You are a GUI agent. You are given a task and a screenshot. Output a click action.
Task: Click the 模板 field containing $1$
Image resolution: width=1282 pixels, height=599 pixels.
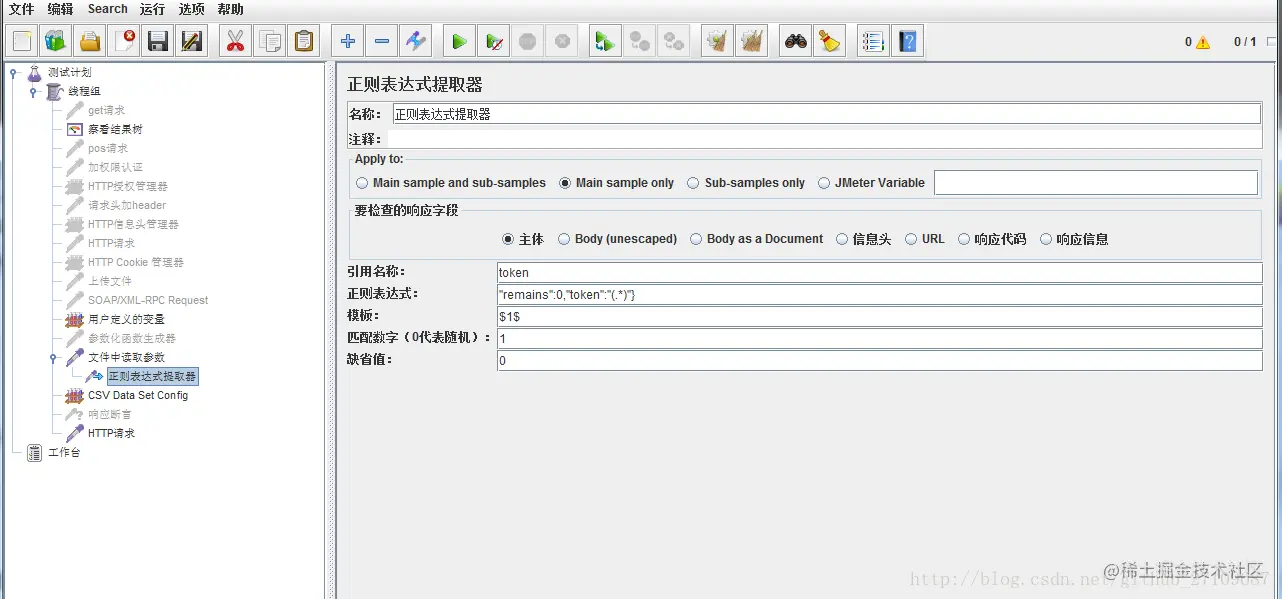879,316
